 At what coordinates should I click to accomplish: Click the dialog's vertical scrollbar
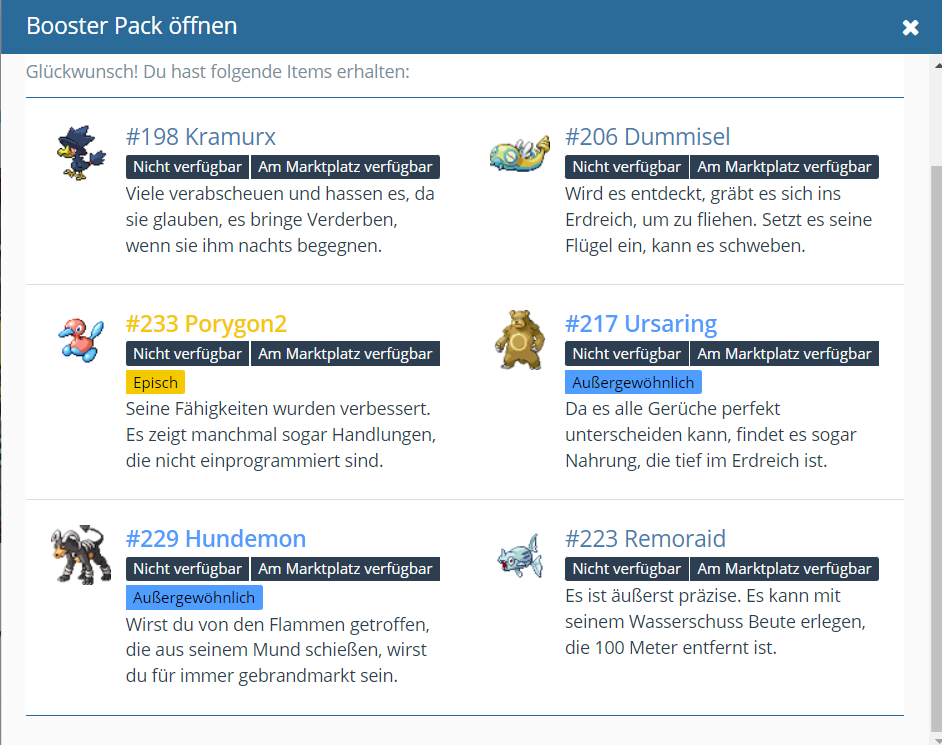coord(934,400)
